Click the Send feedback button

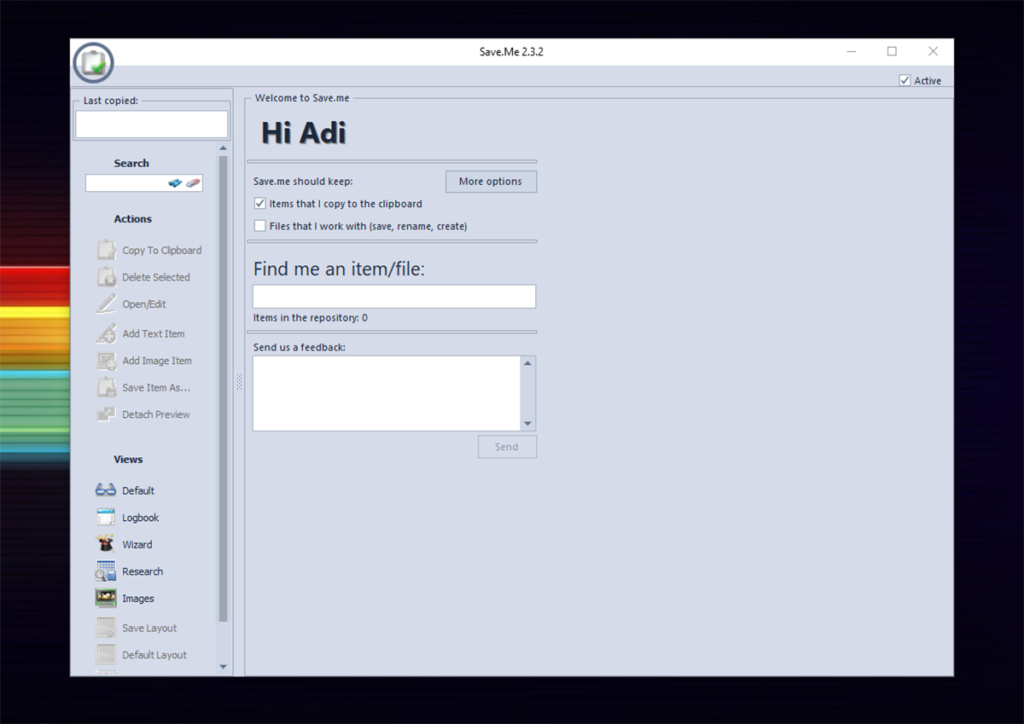(x=507, y=446)
